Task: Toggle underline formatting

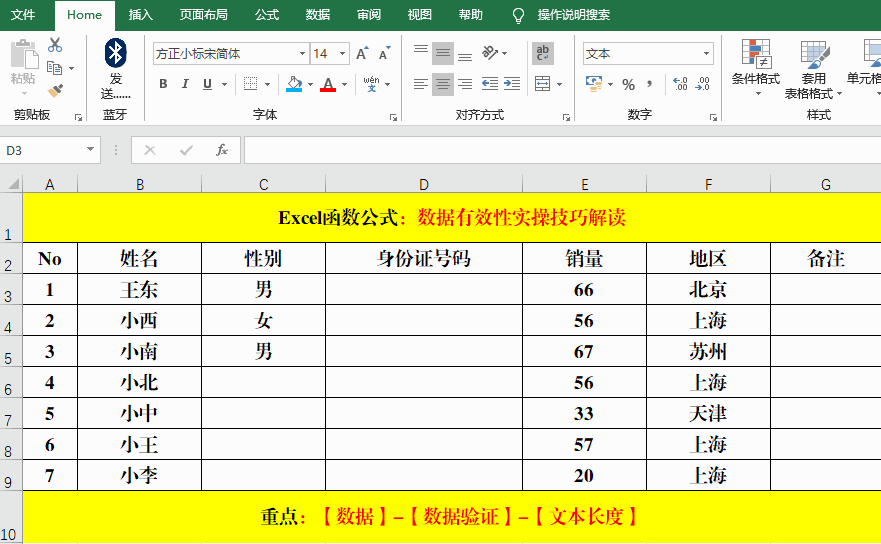Action: pos(207,84)
